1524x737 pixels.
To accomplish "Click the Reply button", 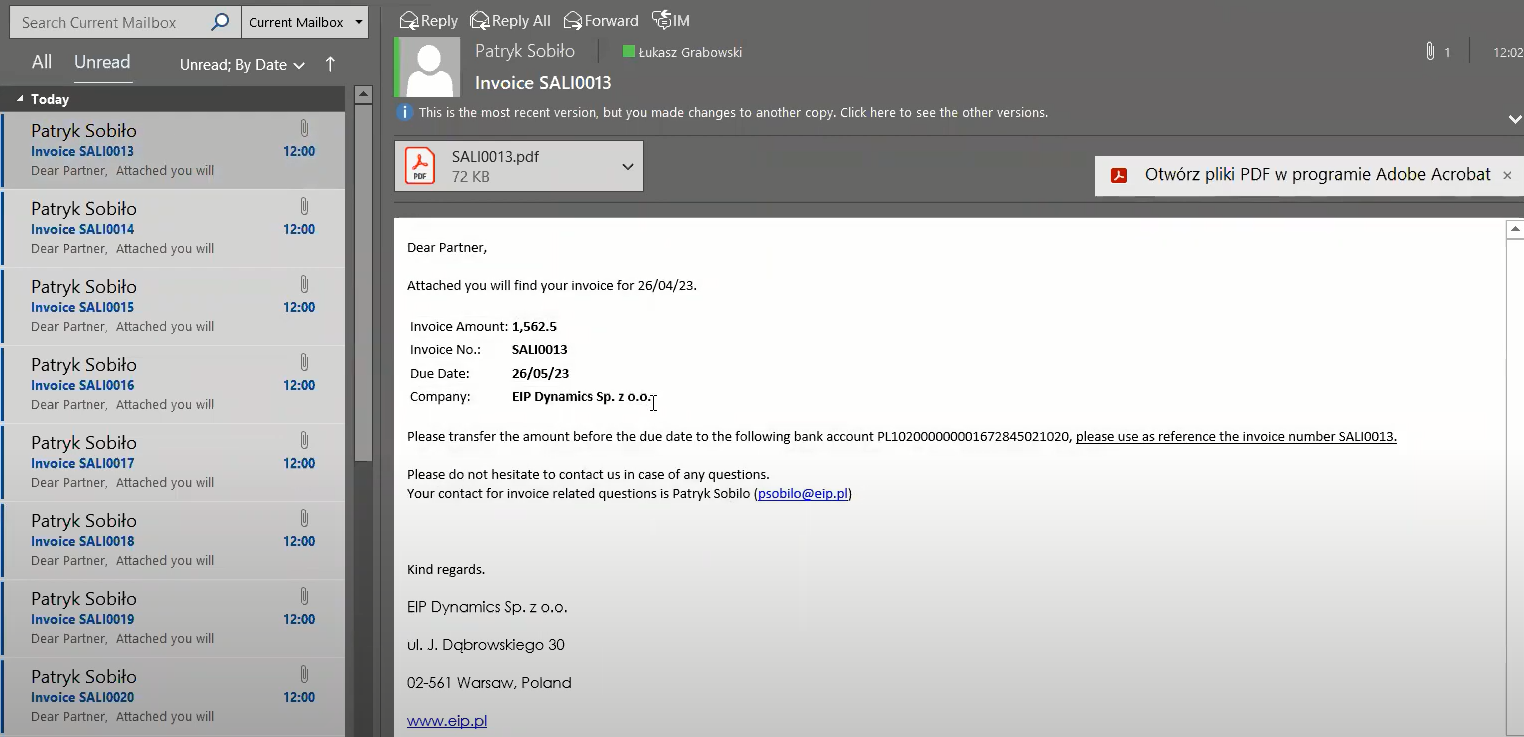I will click(x=428, y=20).
